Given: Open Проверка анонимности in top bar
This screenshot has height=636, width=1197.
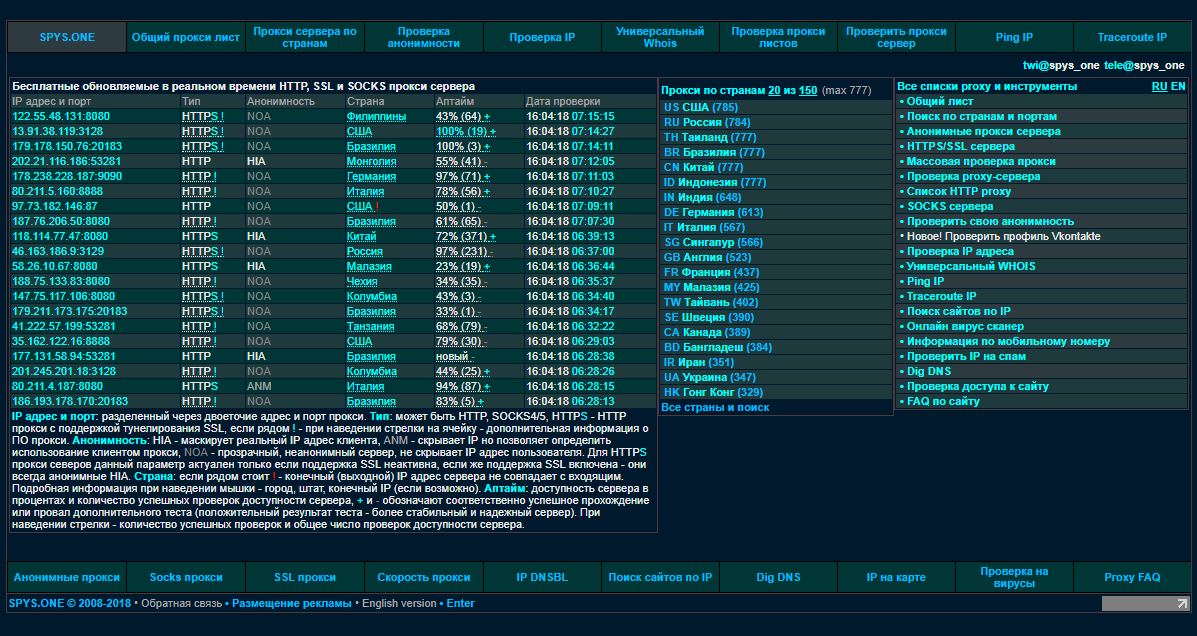Looking at the screenshot, I should (424, 37).
